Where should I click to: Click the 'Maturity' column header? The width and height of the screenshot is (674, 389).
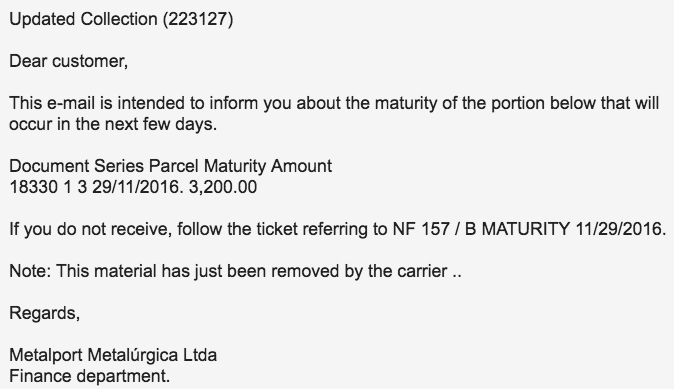pyautogui.click(x=235, y=166)
